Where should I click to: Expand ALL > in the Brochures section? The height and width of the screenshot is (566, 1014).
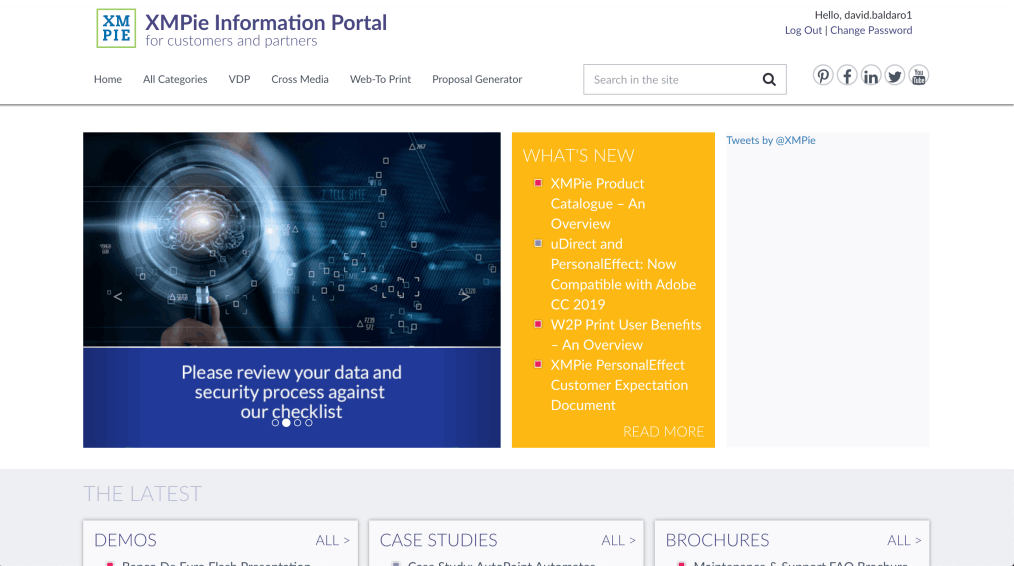(x=904, y=540)
